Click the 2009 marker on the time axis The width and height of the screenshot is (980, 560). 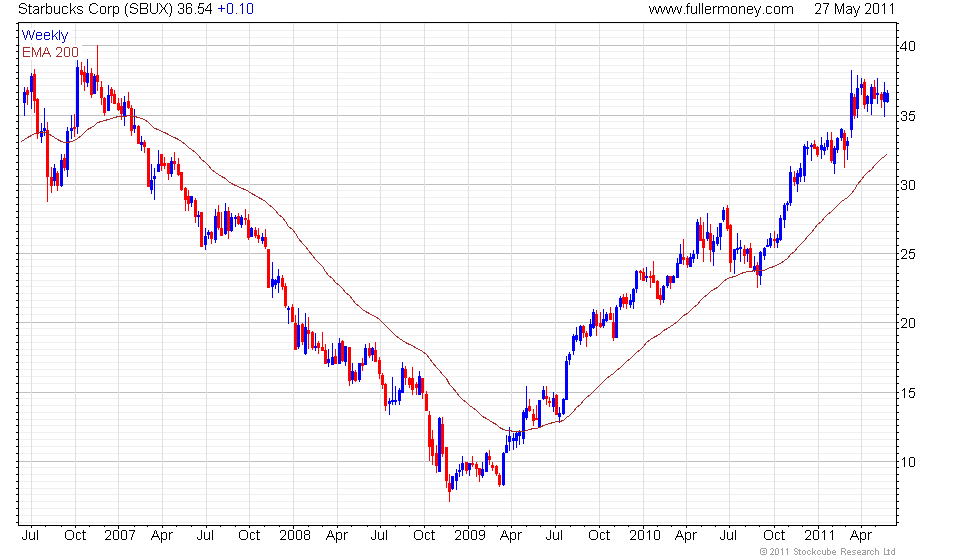469,535
